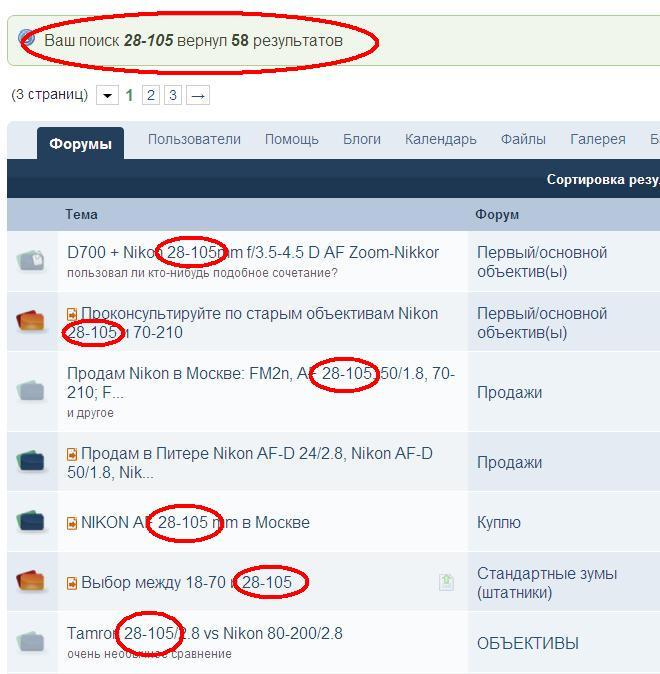
Task: Click the dark blue folder icon beside the Питере sale thread
Action: point(31,461)
